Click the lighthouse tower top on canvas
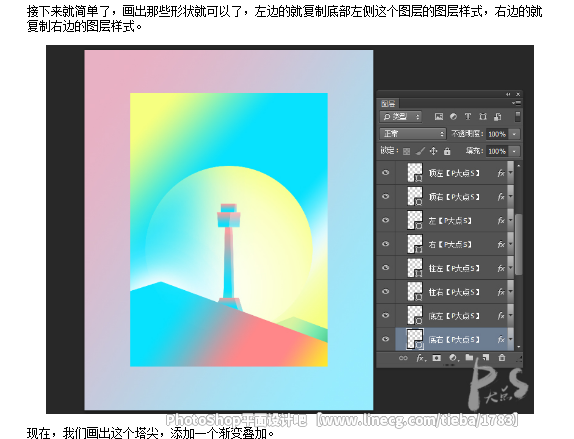The width and height of the screenshot is (574, 439). [229, 216]
